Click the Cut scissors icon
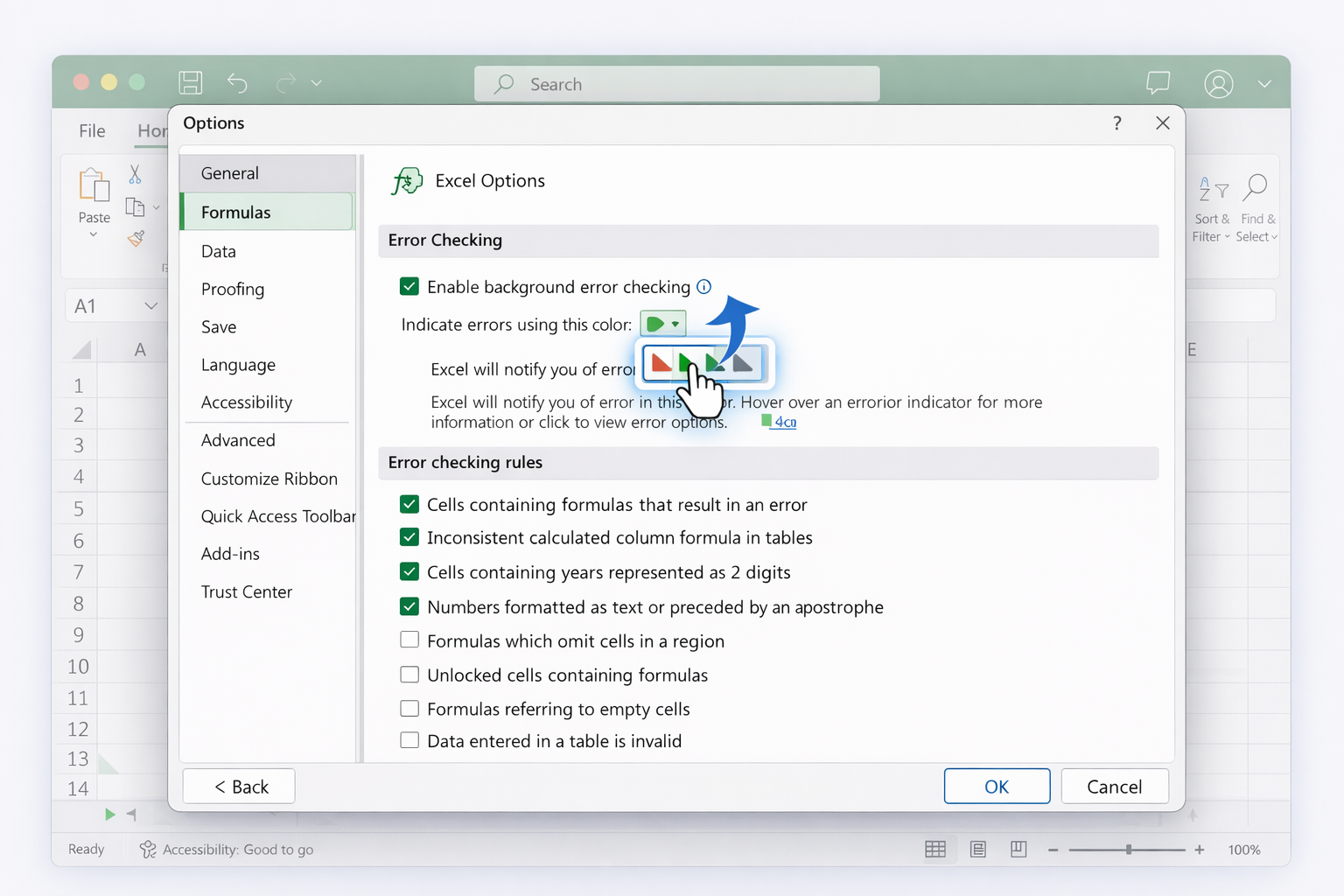 pos(135,174)
